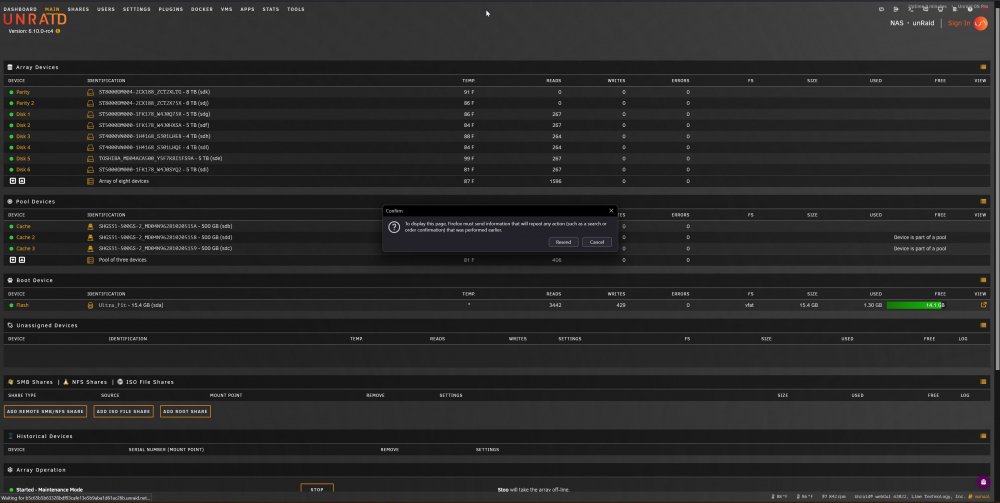Click the disk icon in the Disk 3 row

pos(91,136)
